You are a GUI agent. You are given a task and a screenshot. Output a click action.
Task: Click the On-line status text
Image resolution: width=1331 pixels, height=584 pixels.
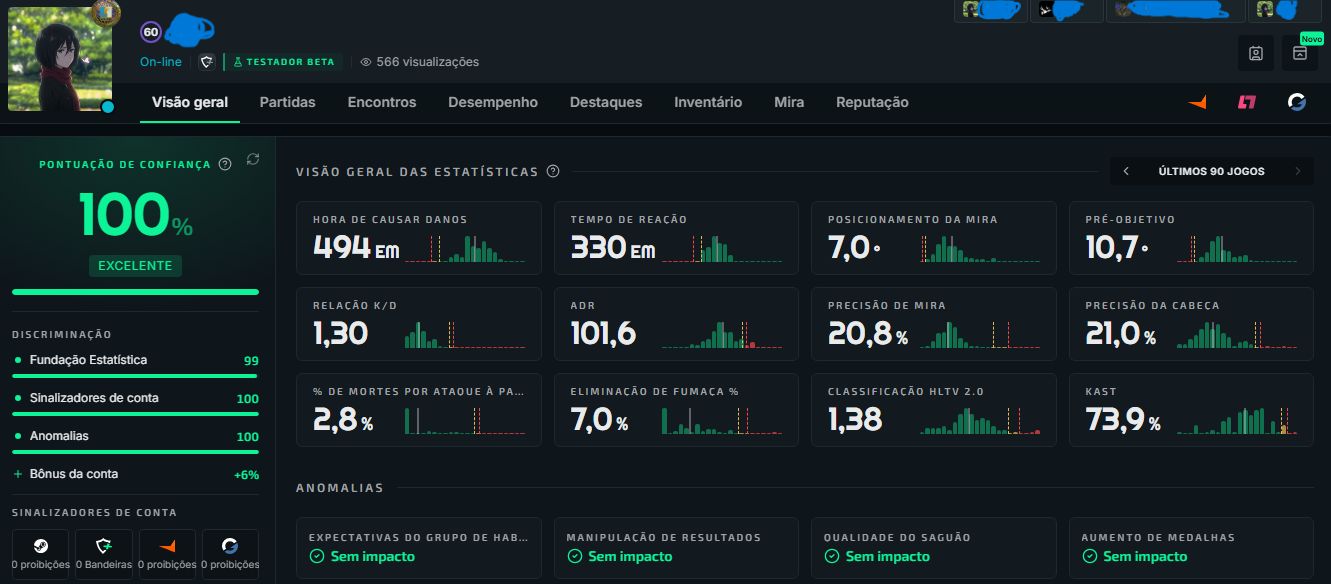click(x=161, y=62)
